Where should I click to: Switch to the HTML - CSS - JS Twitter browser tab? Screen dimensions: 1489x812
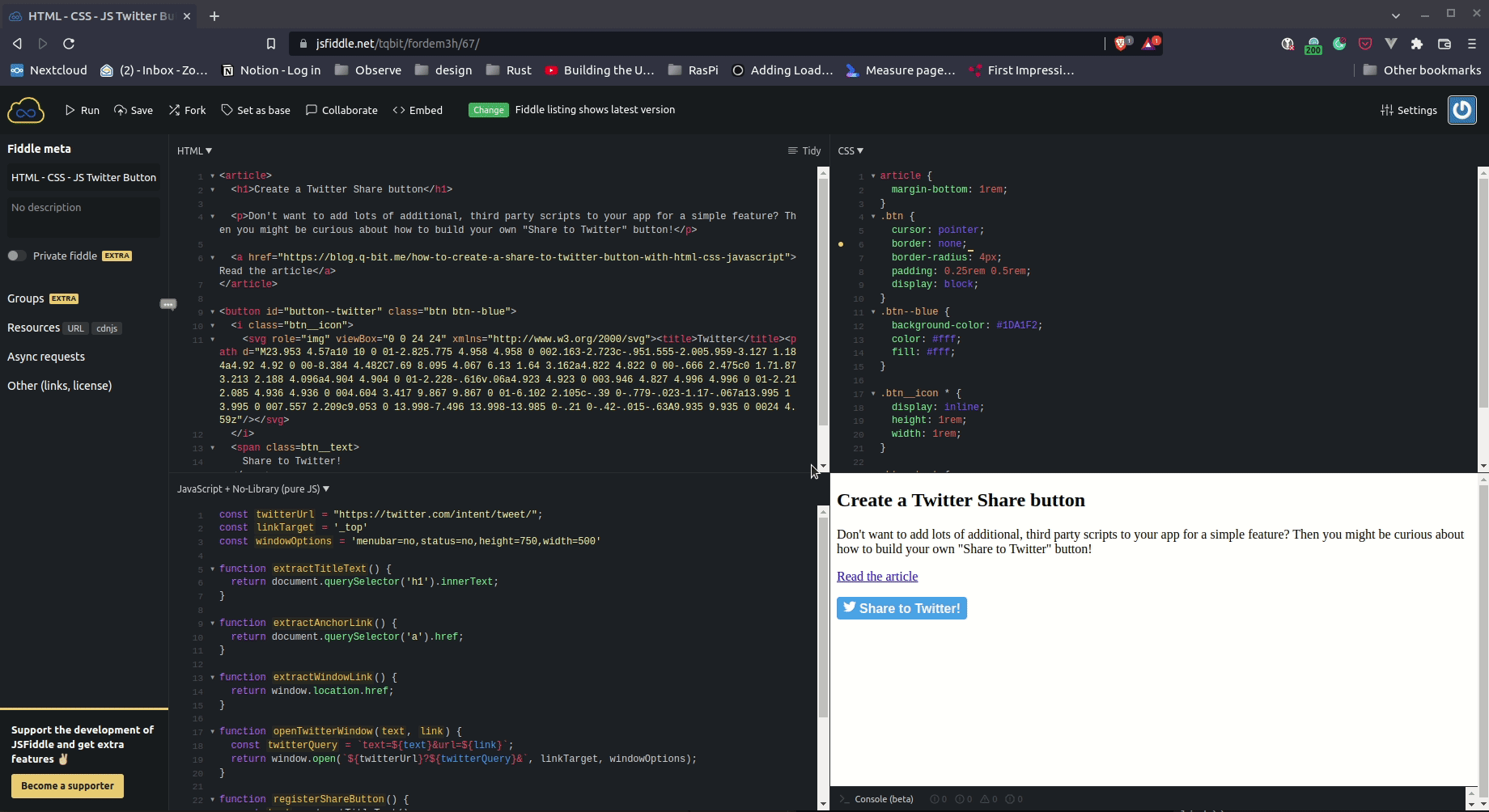[x=97, y=15]
